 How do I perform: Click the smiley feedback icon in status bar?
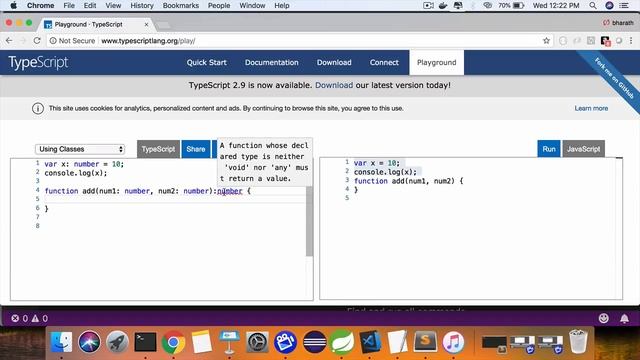(x=603, y=318)
